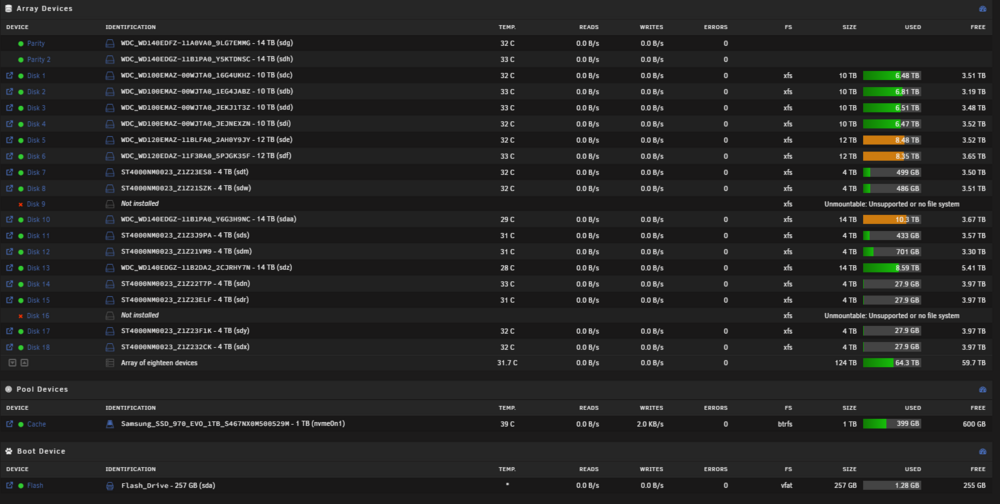
Task: Open the browse icon for Disk 1
Action: [10, 75]
